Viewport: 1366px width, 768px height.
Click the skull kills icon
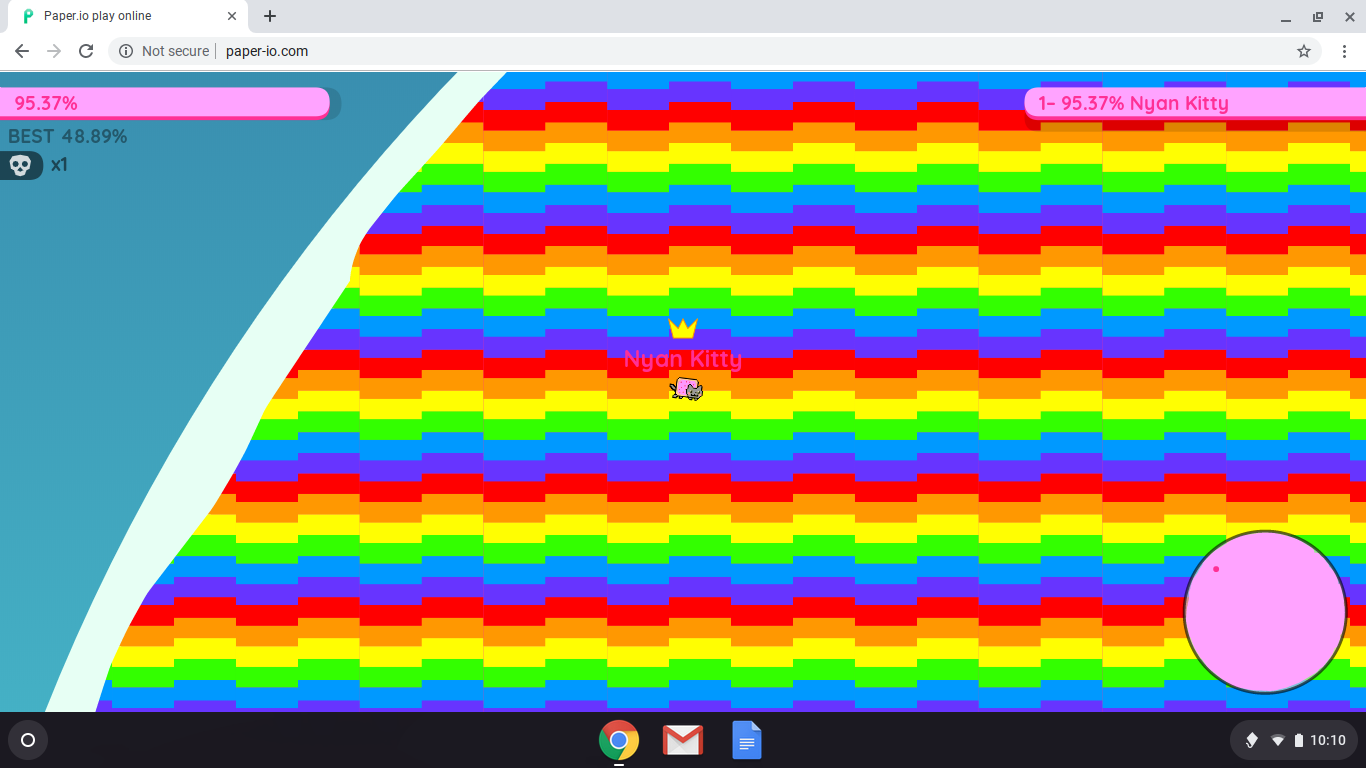(x=20, y=165)
